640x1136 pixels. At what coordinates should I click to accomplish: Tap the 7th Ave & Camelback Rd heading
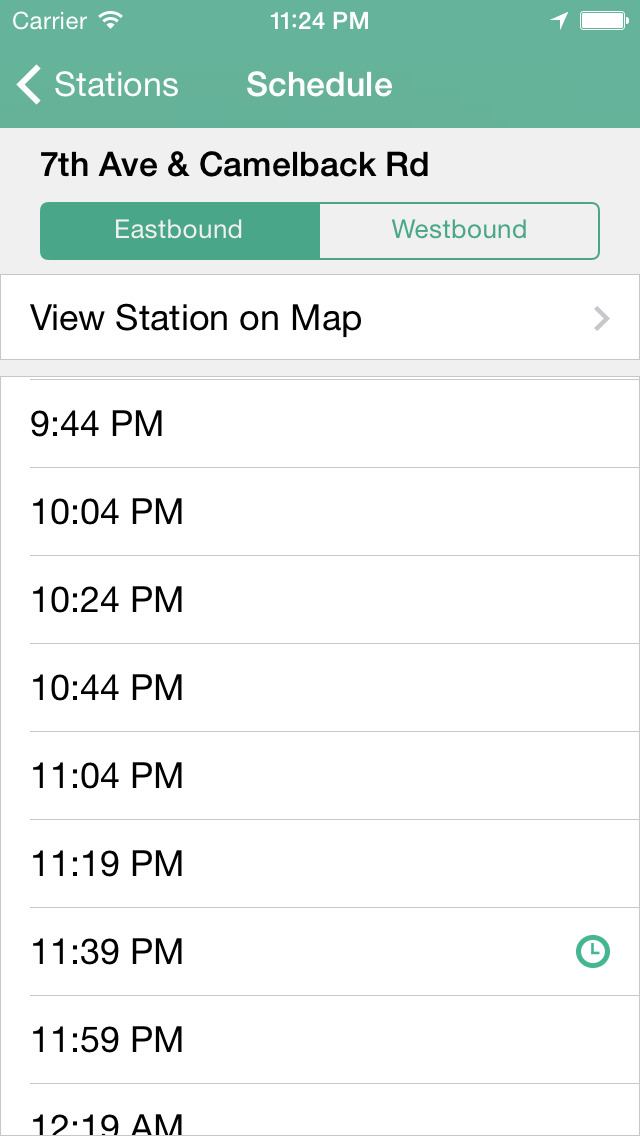[234, 164]
